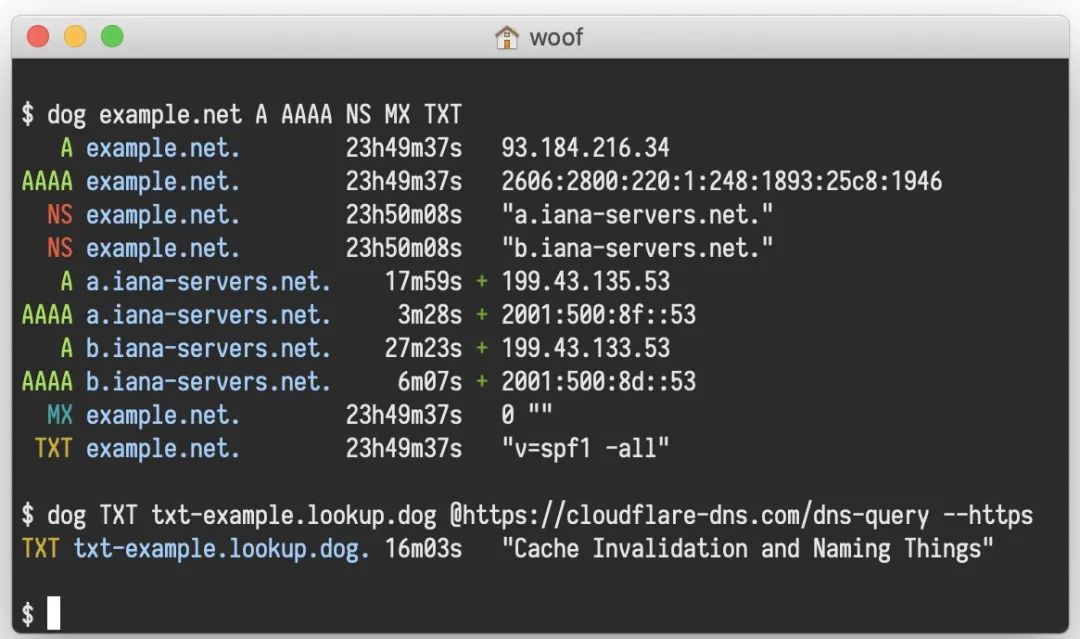The image size is (1080, 639).
Task: Click the "v=spf1 -all" TXT value
Action: tap(585, 448)
